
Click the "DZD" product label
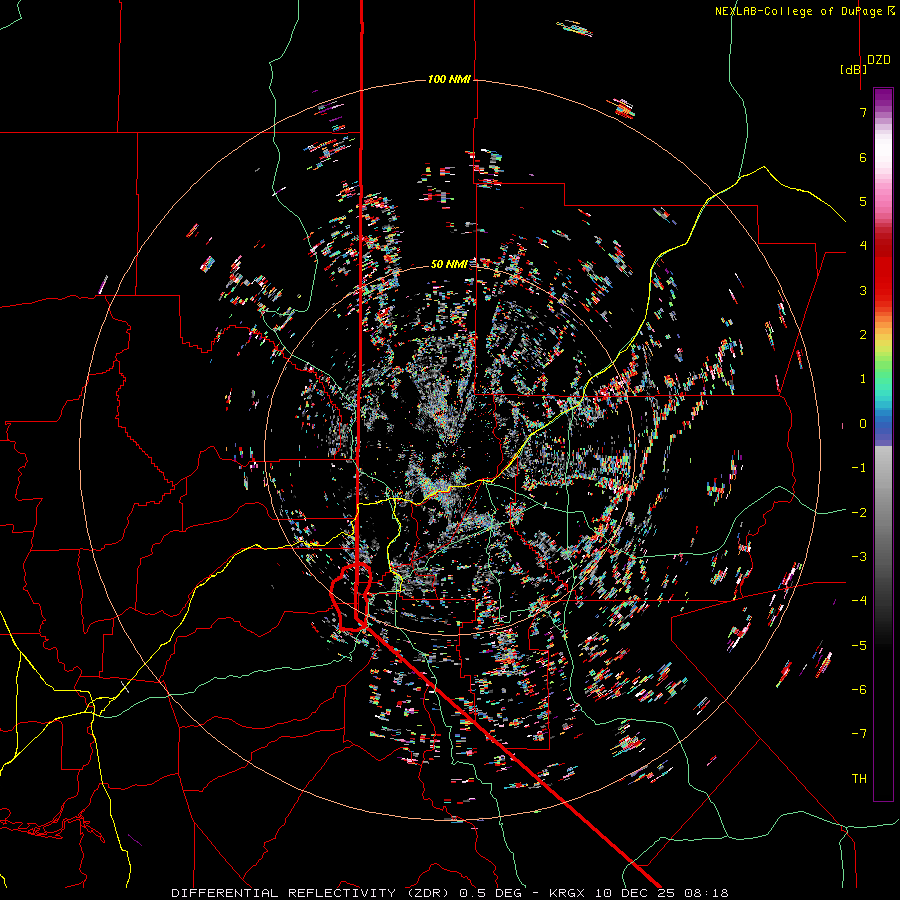[x=879, y=60]
